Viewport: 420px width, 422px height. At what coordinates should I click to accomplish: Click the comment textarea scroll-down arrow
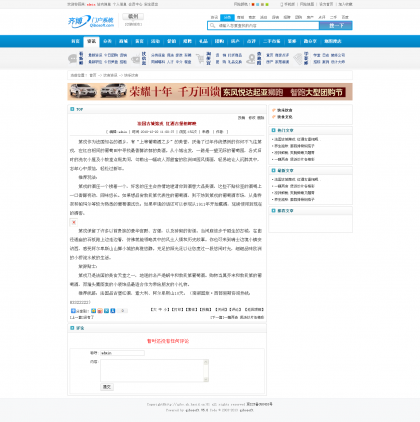pos(206,379)
